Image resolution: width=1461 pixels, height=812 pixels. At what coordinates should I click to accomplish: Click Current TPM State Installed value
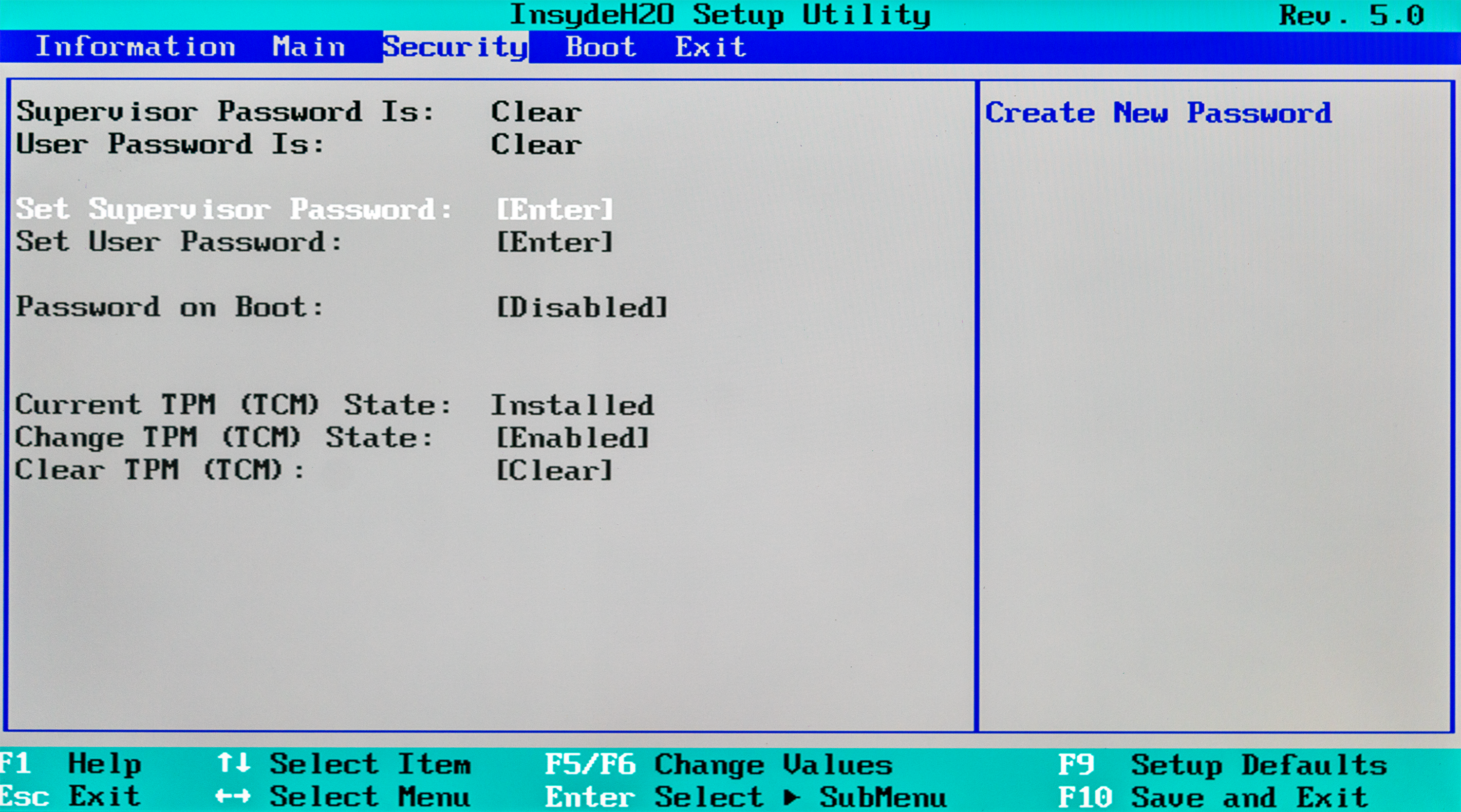572,406
